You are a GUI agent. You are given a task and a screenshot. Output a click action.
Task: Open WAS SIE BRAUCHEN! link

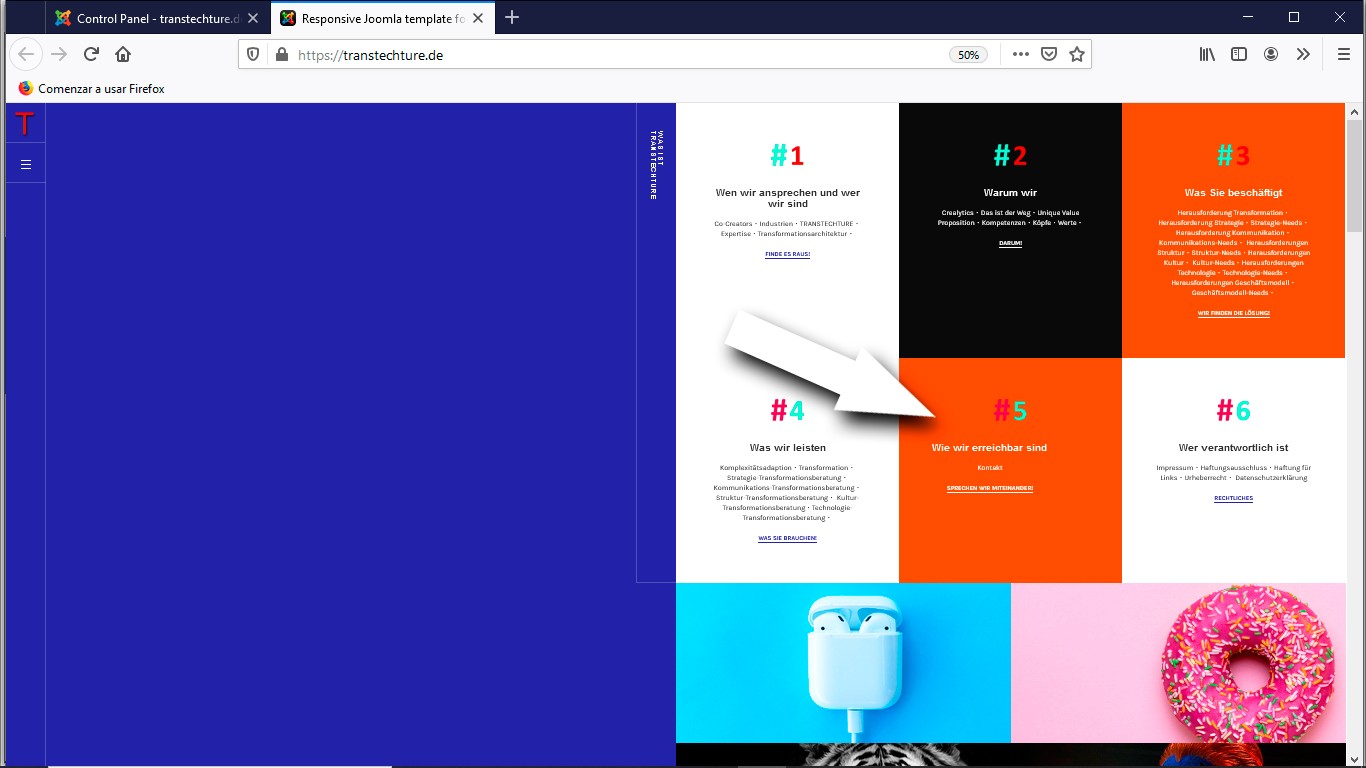click(x=788, y=539)
